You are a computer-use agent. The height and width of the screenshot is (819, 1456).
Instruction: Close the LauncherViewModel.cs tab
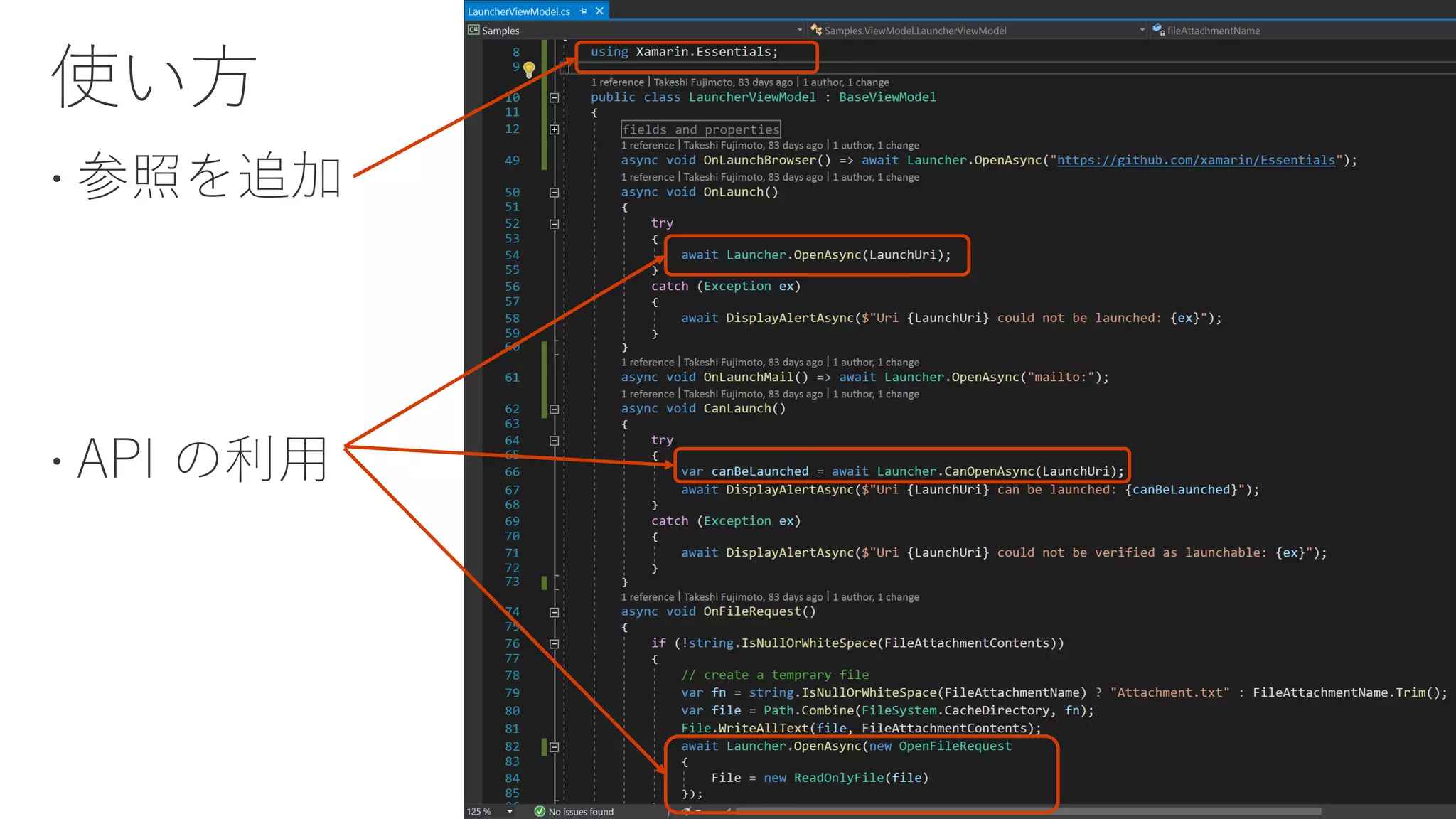point(599,11)
